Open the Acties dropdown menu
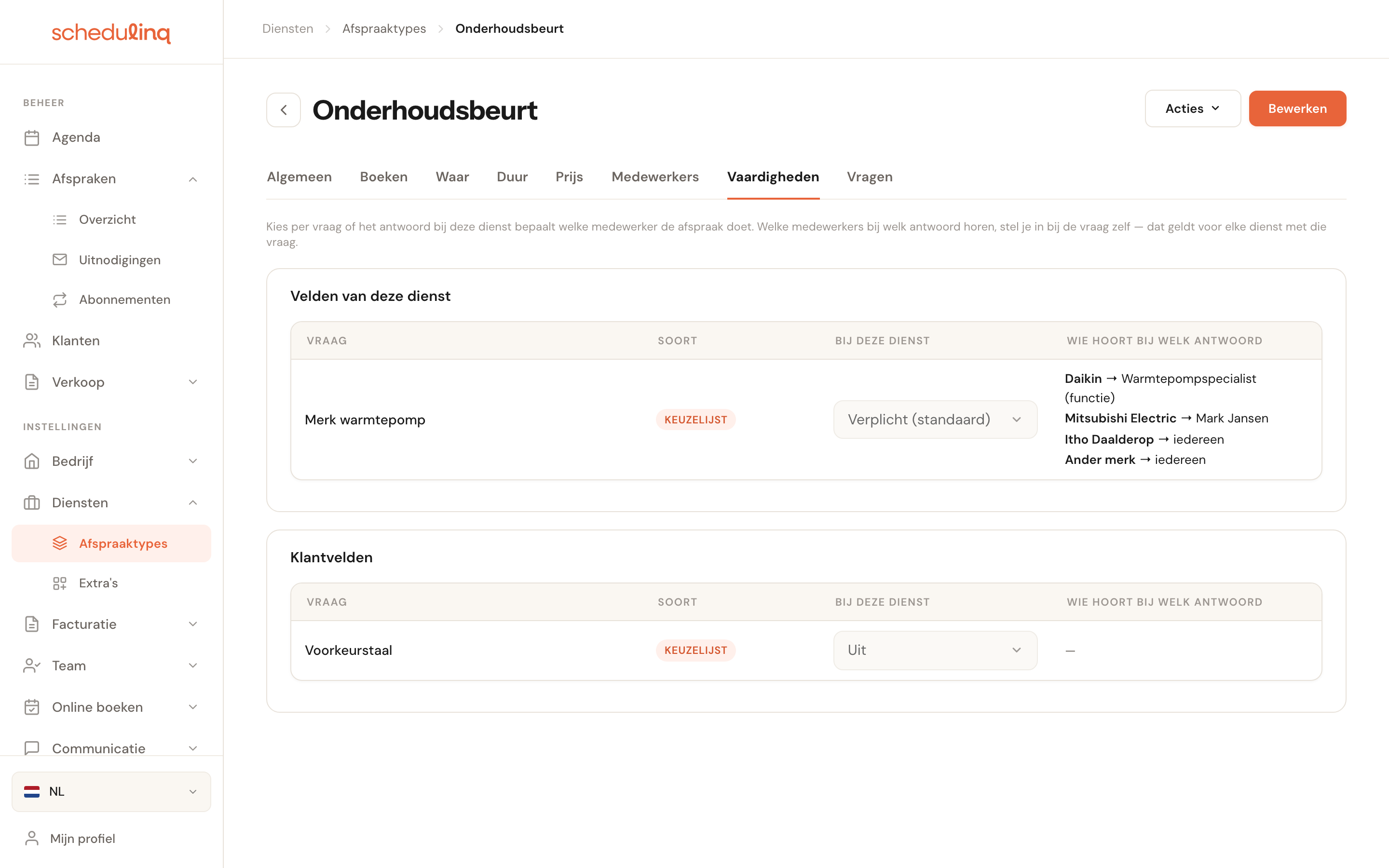This screenshot has width=1389, height=868. click(x=1193, y=108)
